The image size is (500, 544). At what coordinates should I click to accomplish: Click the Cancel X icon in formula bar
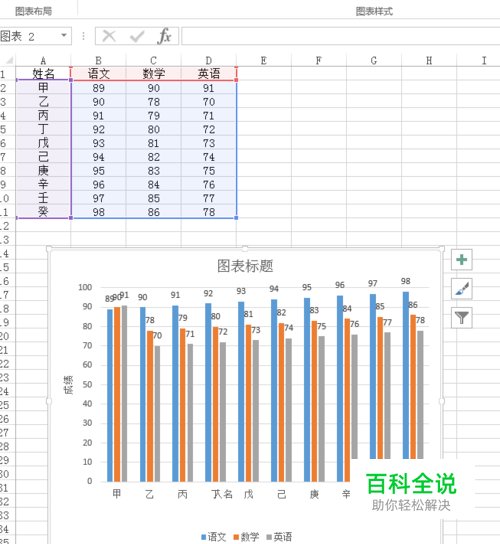click(109, 36)
